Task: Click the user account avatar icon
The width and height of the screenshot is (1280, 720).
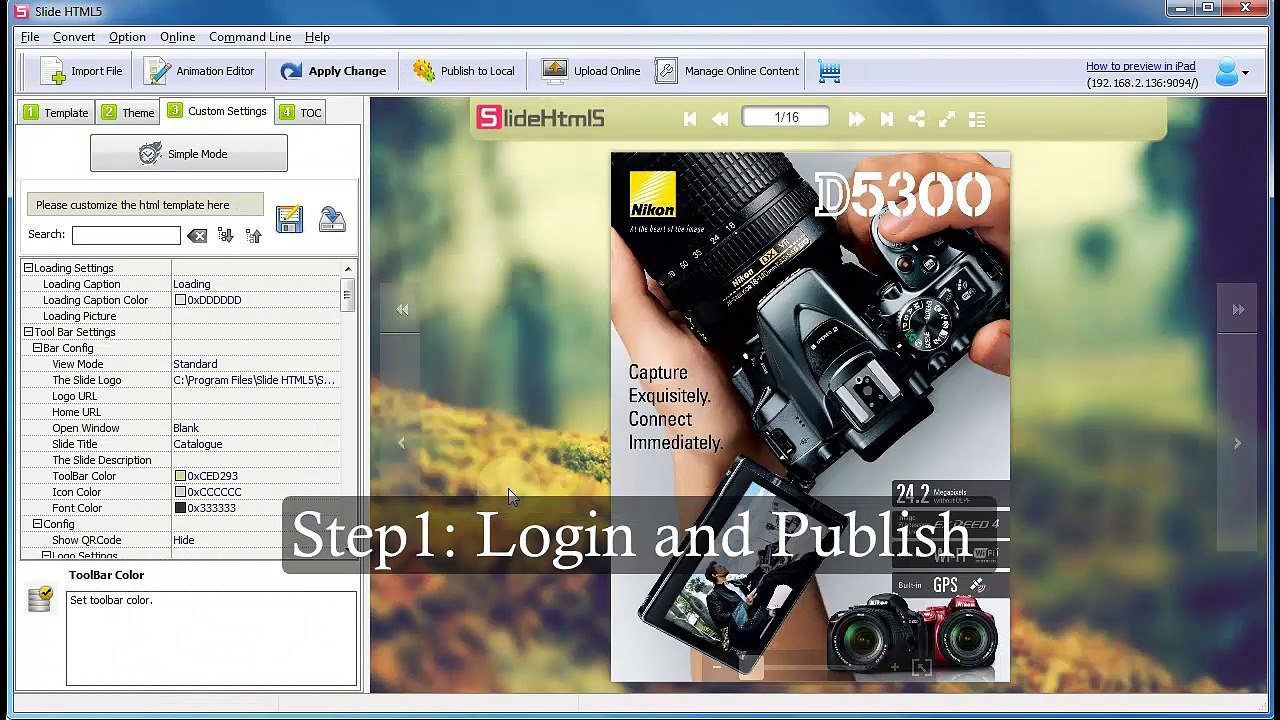Action: point(1227,72)
